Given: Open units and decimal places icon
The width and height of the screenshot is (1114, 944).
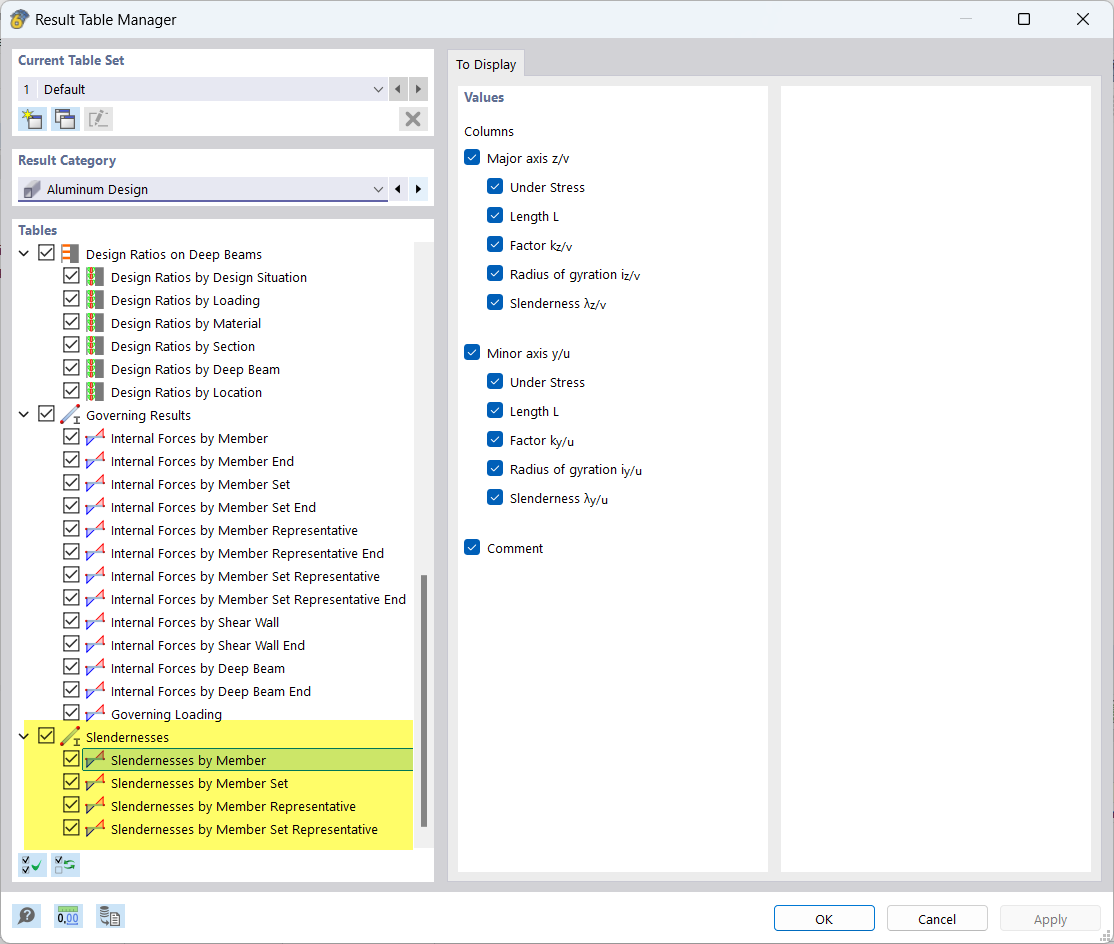Looking at the screenshot, I should click(68, 916).
